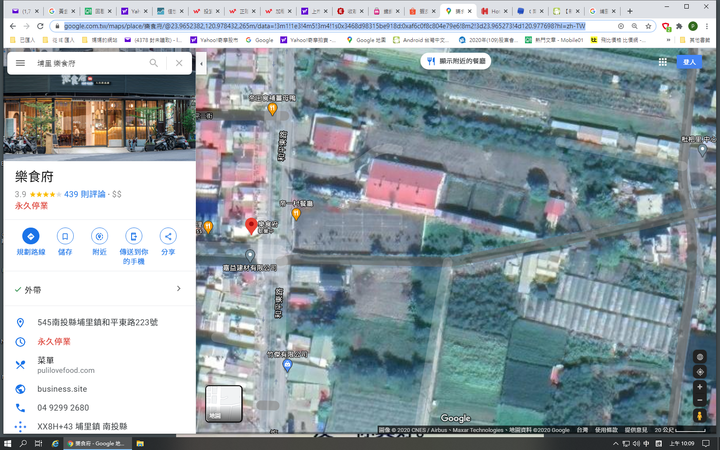The image size is (720, 450).
Task: Collapse the side panel arrow
Action: pyautogui.click(x=201, y=63)
